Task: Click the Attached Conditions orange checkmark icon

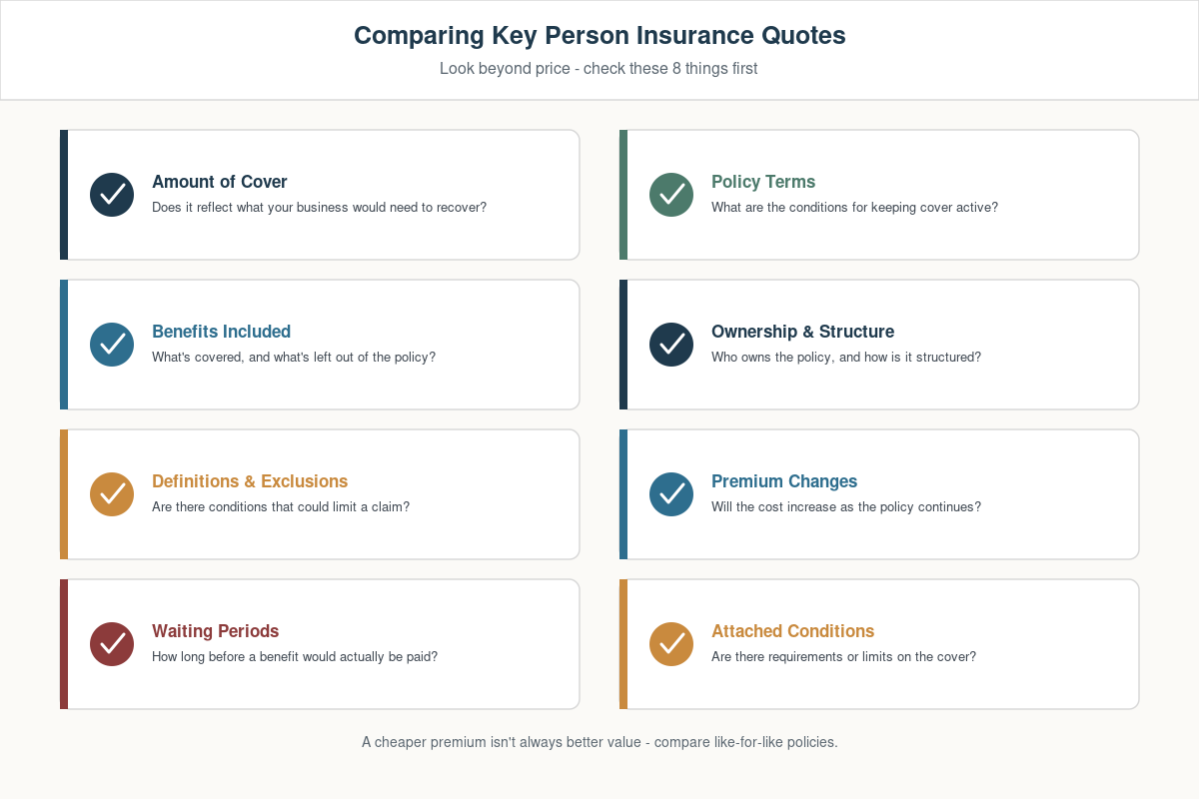Action: point(671,645)
